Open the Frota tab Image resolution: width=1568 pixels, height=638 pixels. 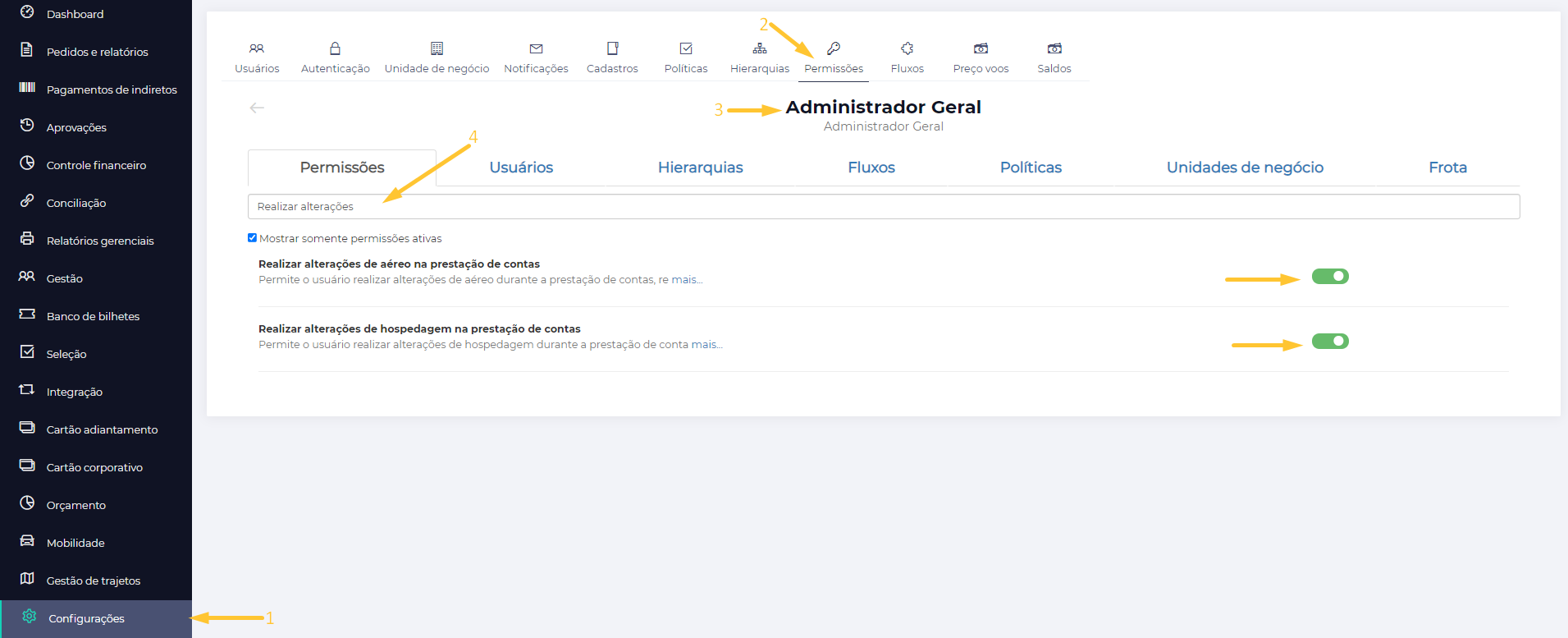coord(1447,168)
